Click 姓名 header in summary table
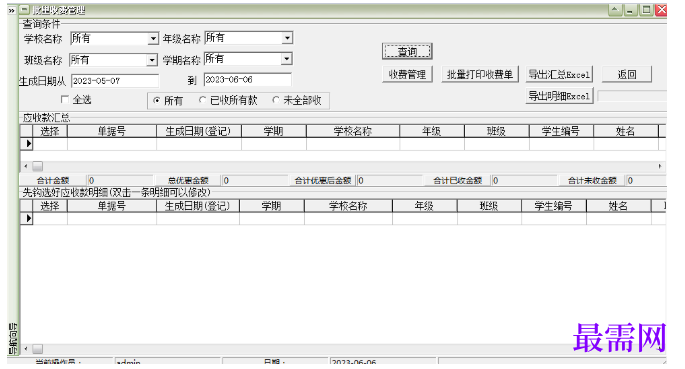 [x=626, y=131]
